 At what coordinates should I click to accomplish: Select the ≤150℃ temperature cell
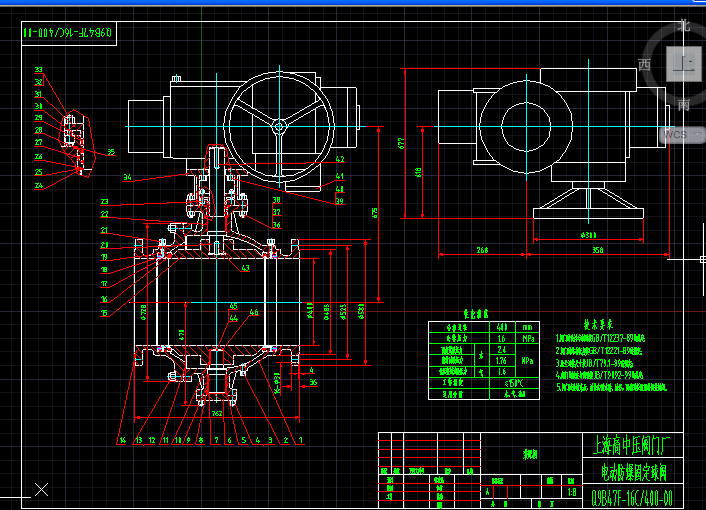click(x=514, y=383)
